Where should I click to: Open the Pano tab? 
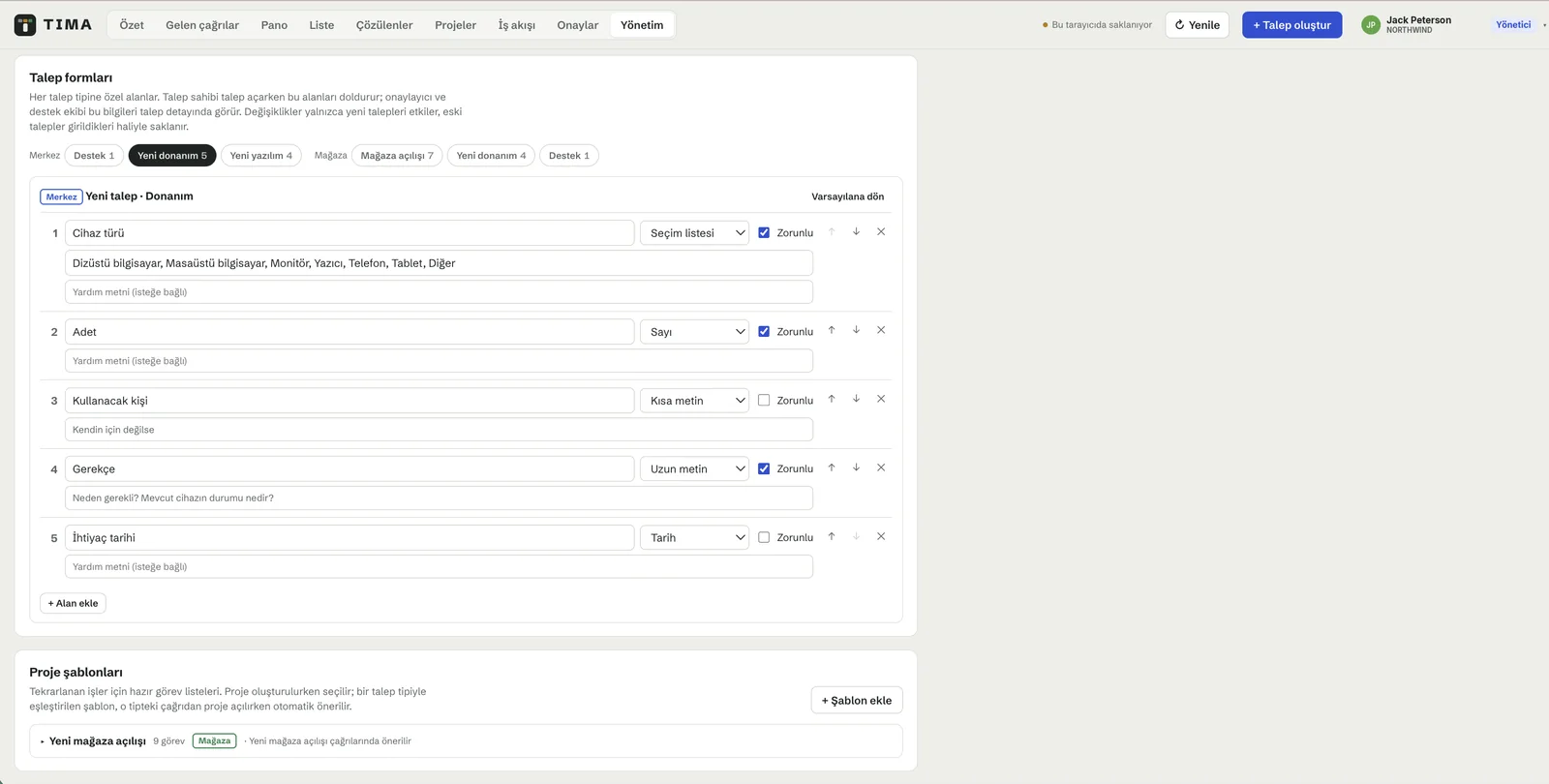[274, 25]
